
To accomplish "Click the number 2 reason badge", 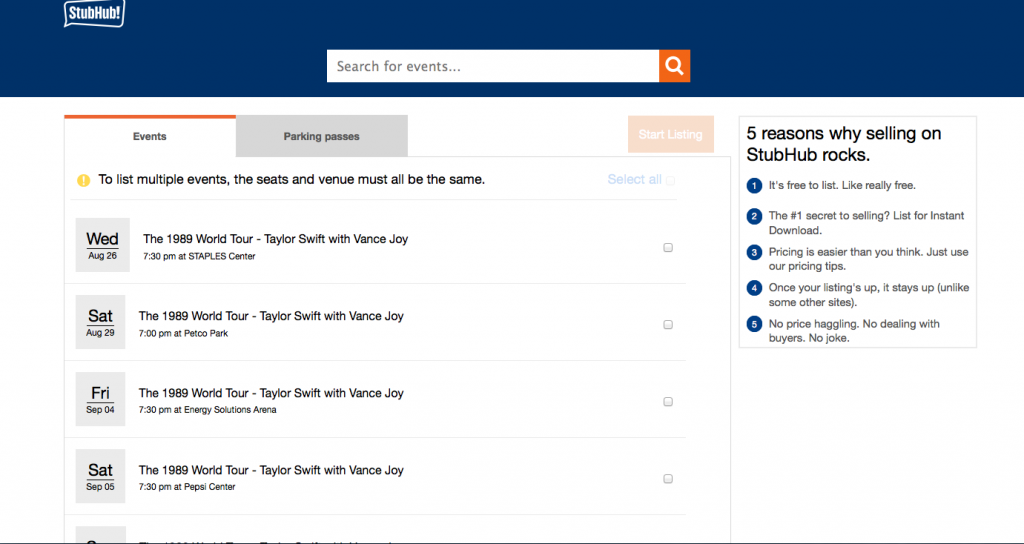I will pos(754,216).
